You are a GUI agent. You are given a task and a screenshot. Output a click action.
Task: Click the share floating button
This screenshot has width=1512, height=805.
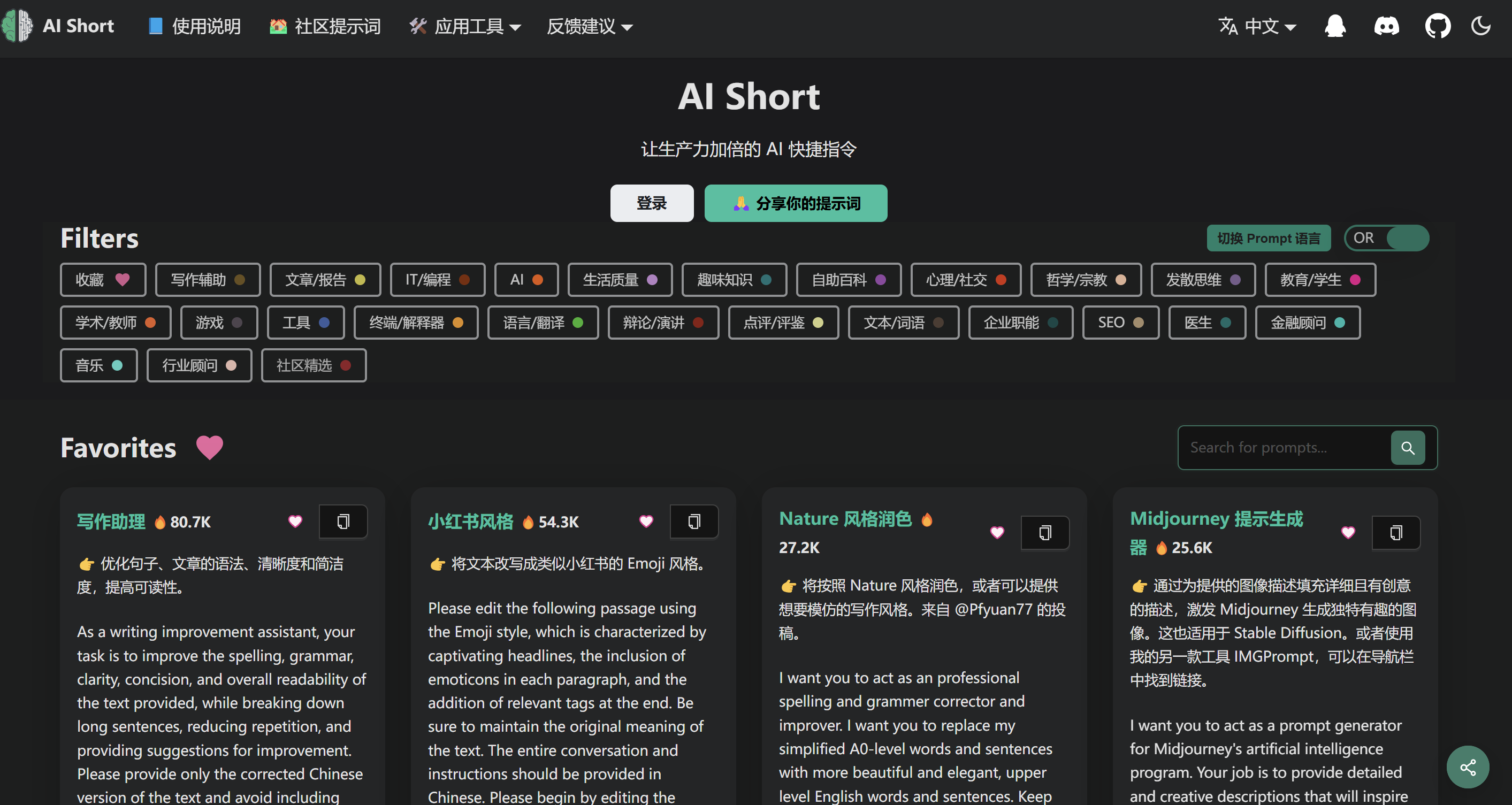click(x=1468, y=767)
